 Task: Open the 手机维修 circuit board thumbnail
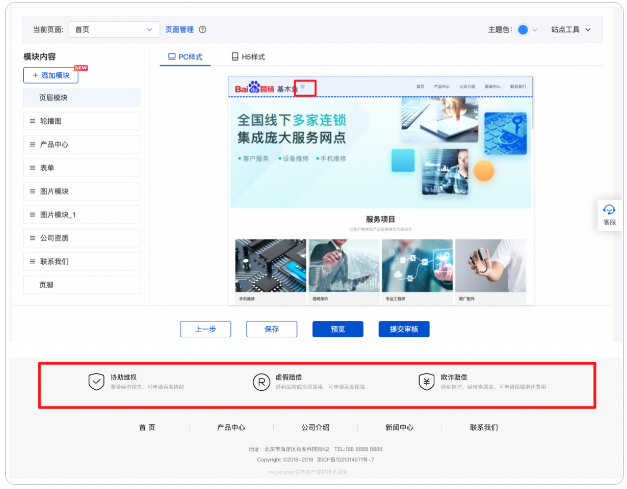(x=271, y=265)
